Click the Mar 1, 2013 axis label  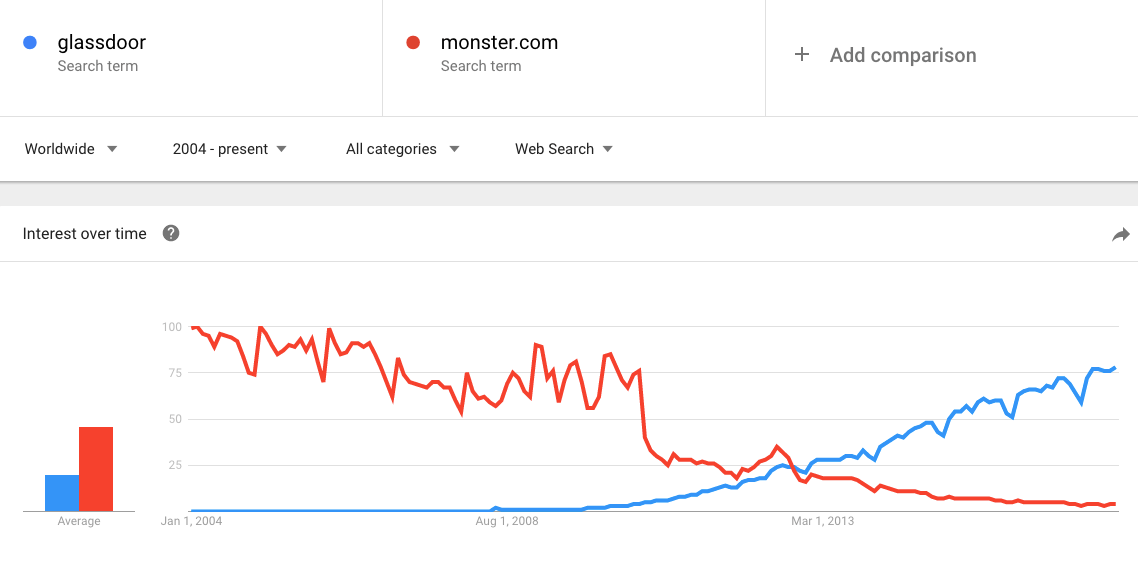click(x=822, y=521)
